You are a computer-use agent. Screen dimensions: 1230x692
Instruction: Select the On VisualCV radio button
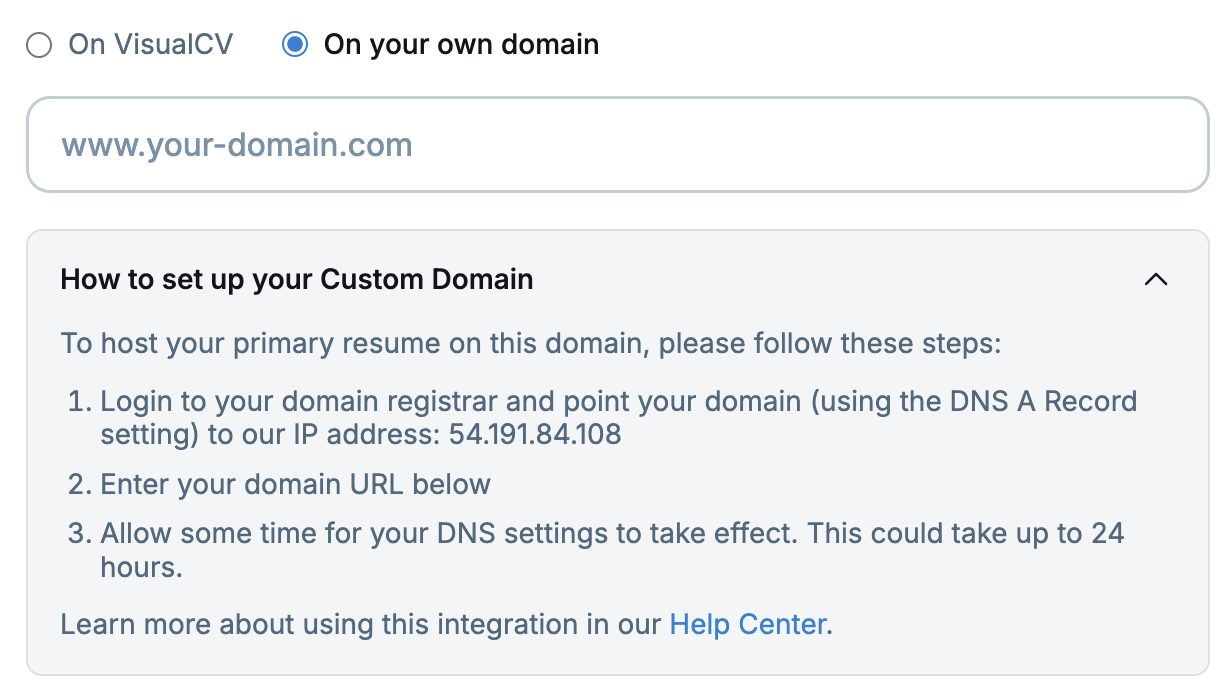click(x=40, y=46)
